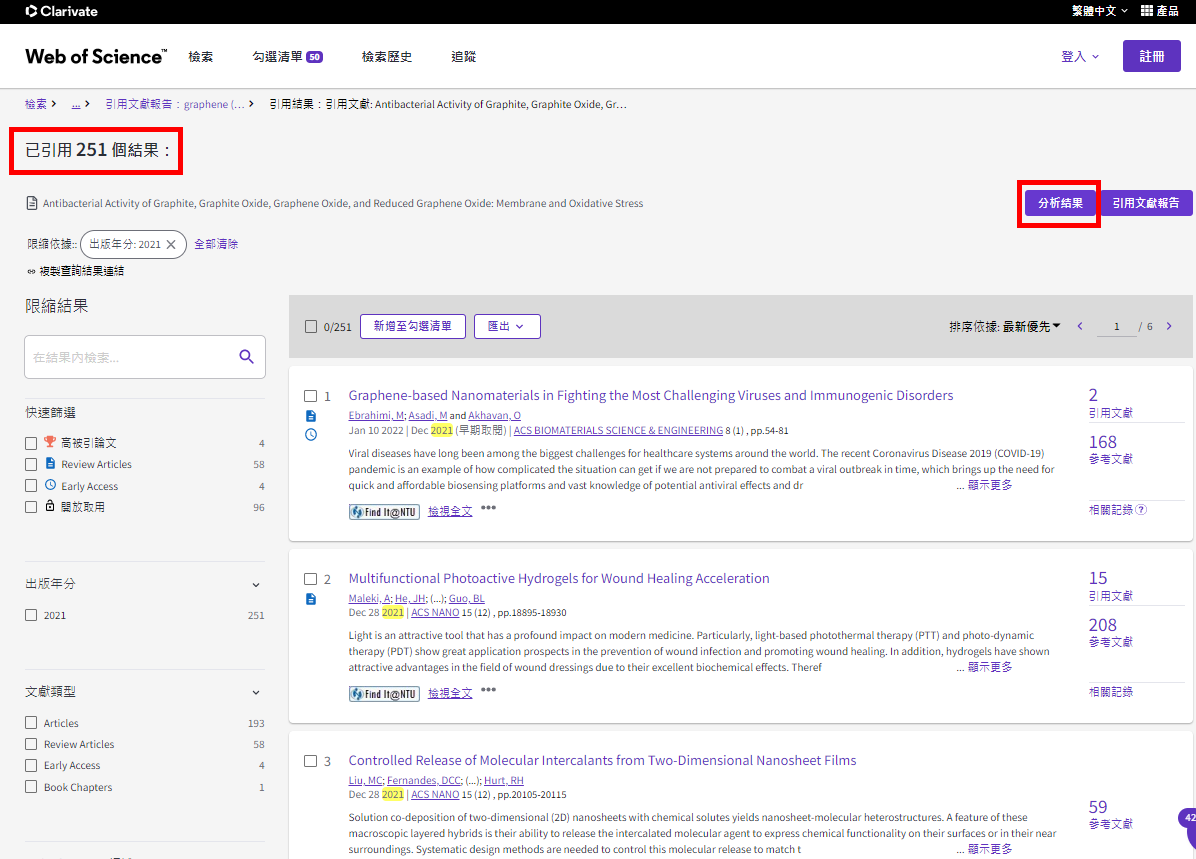Go to next results page arrow
1196x859 pixels.
point(1169,327)
